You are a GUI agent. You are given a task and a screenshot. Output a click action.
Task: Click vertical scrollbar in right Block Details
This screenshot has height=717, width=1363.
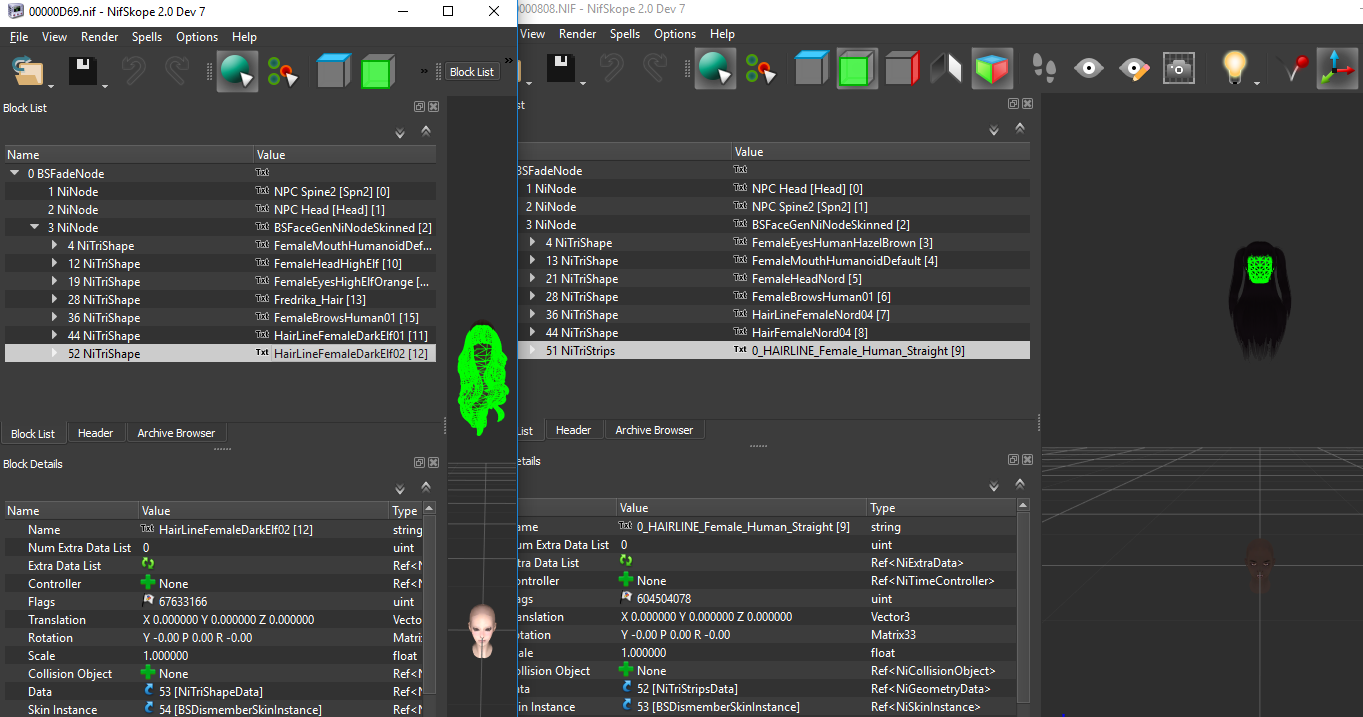tap(1023, 608)
